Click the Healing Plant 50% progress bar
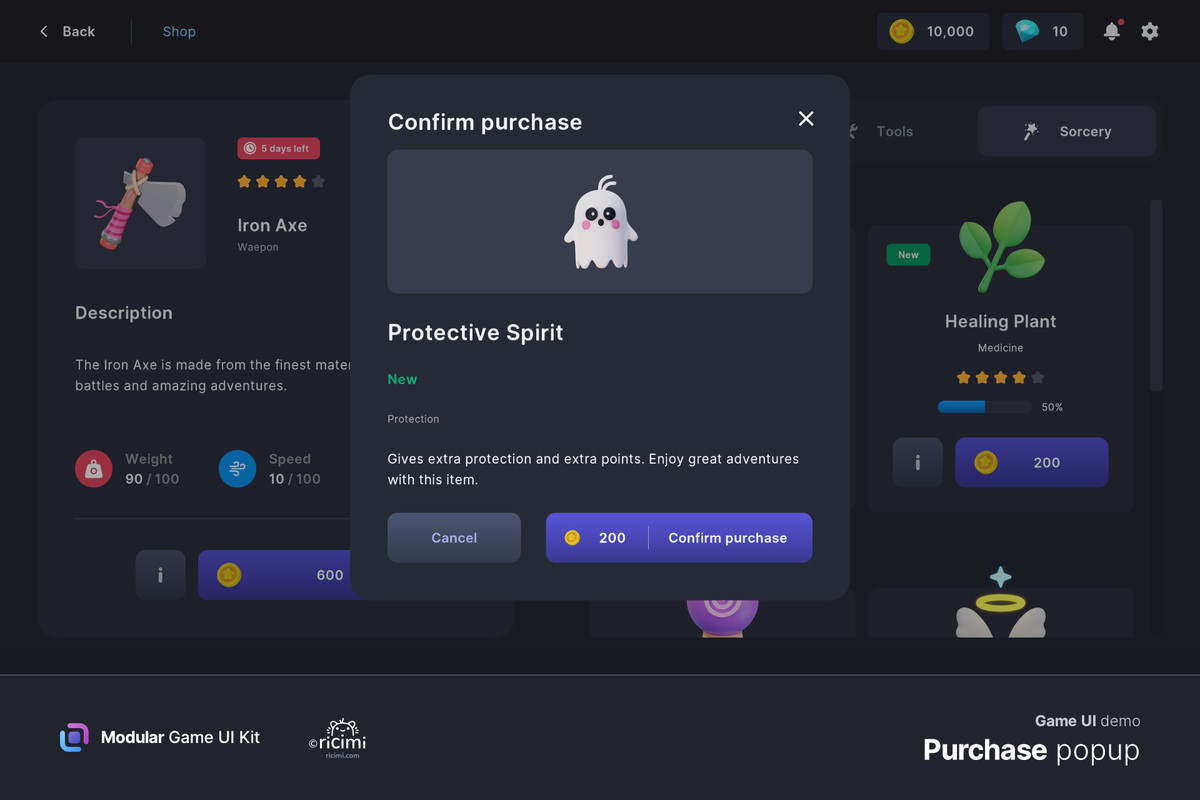 pyautogui.click(x=984, y=407)
